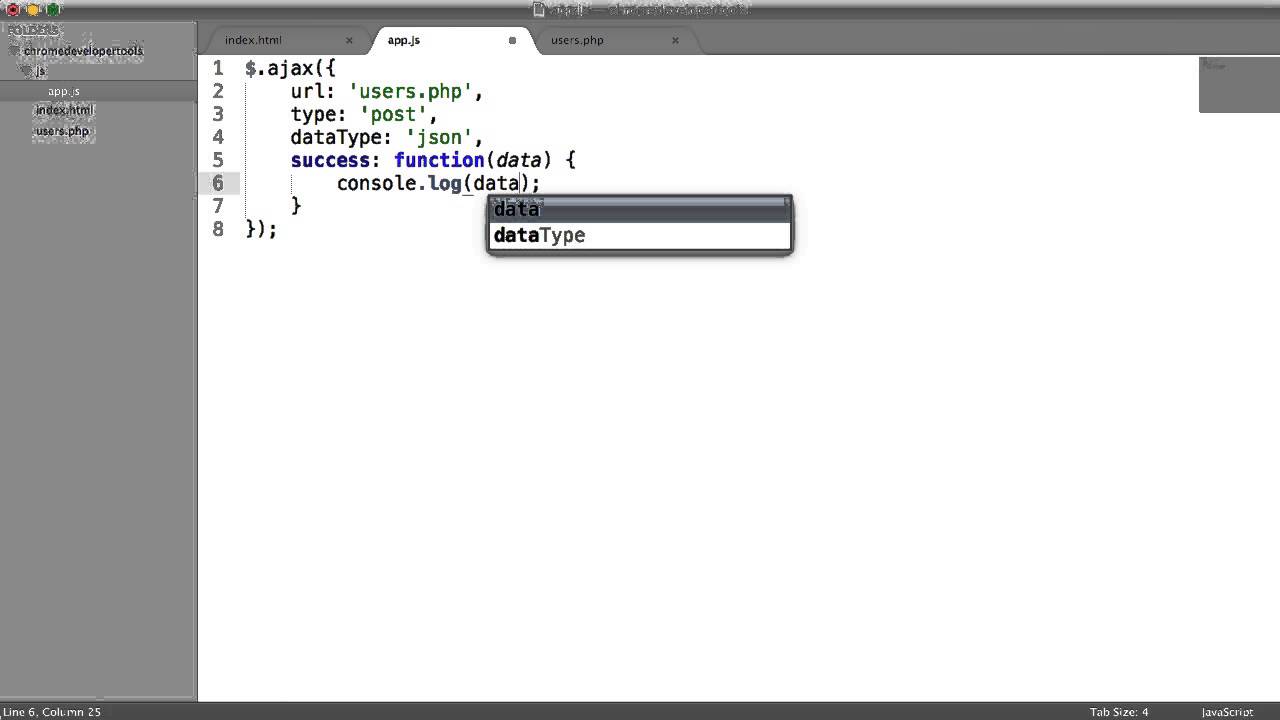
Task: Open app.js from the sidebar
Action: 63,91
